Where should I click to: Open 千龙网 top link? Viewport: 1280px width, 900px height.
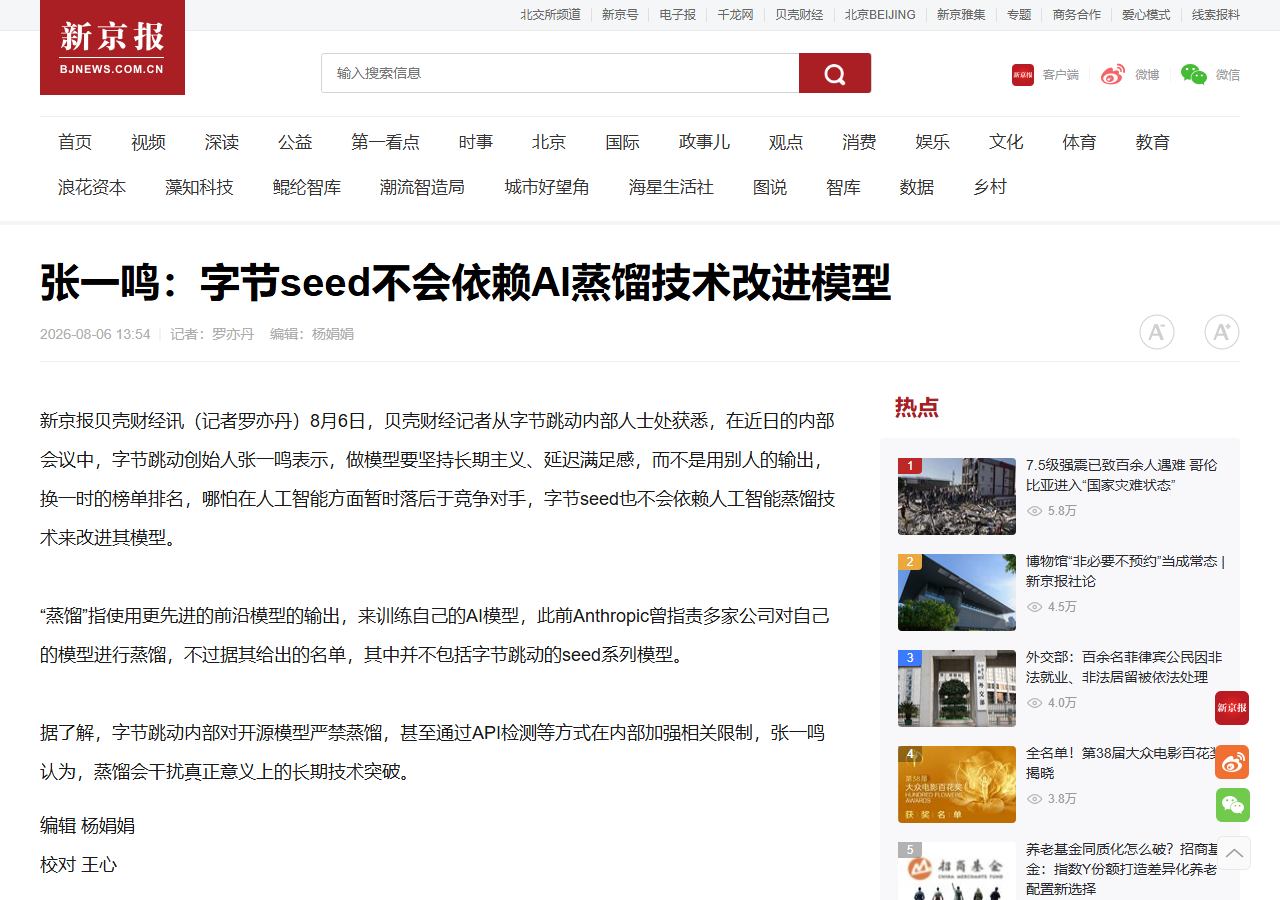(735, 15)
